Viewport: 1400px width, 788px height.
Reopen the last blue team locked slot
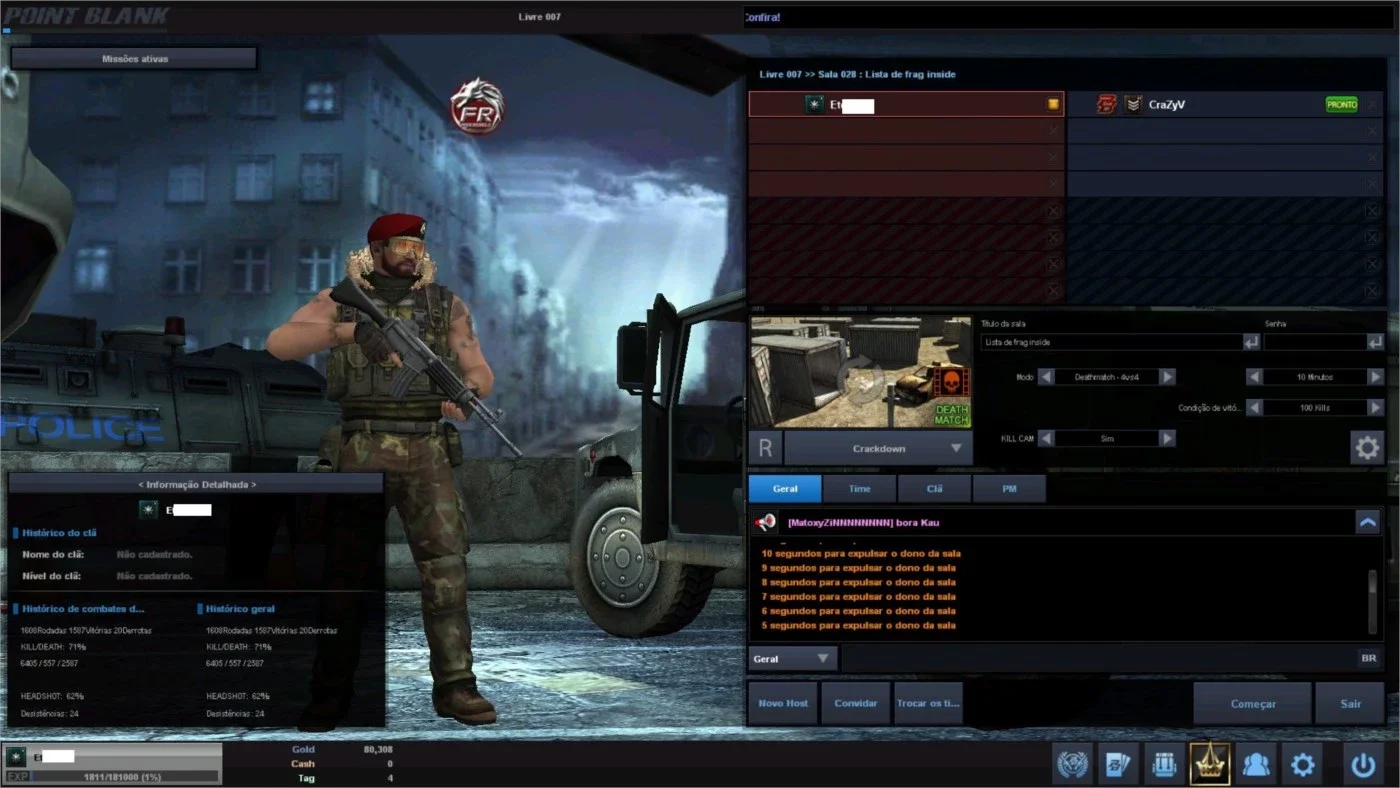(1373, 291)
